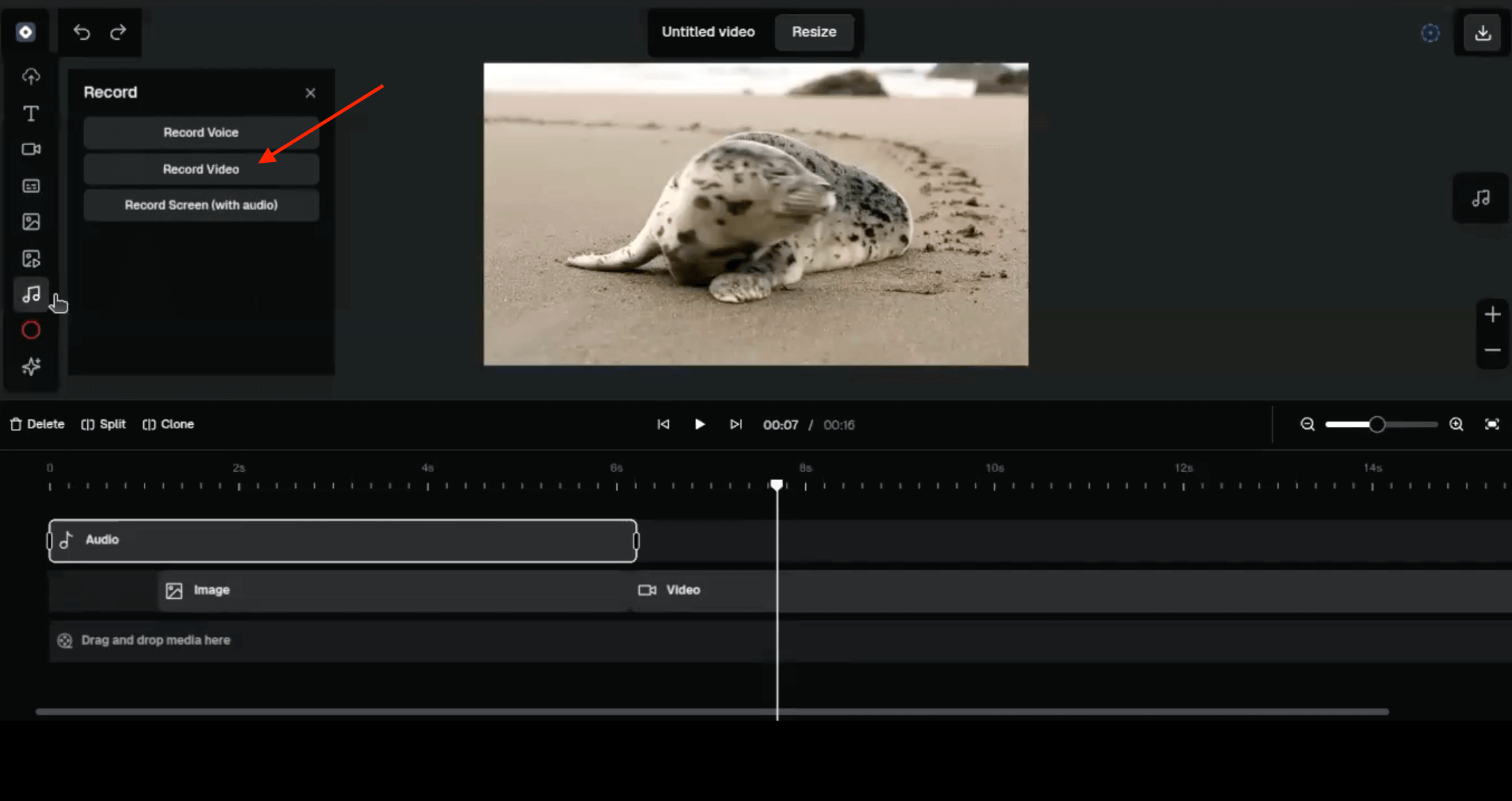Image resolution: width=1512 pixels, height=801 pixels.
Task: Close the Record panel
Action: (x=310, y=93)
